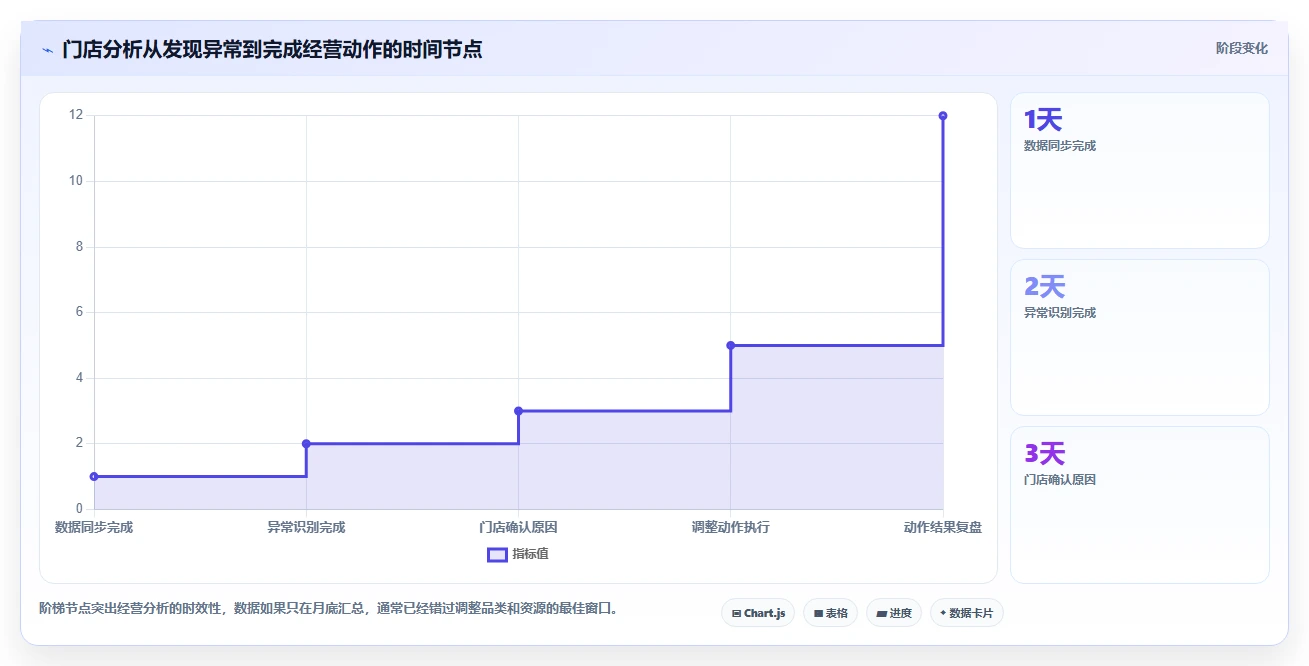Select the 表格 tag pill
Image resolution: width=1309 pixels, height=666 pixels.
tap(830, 613)
